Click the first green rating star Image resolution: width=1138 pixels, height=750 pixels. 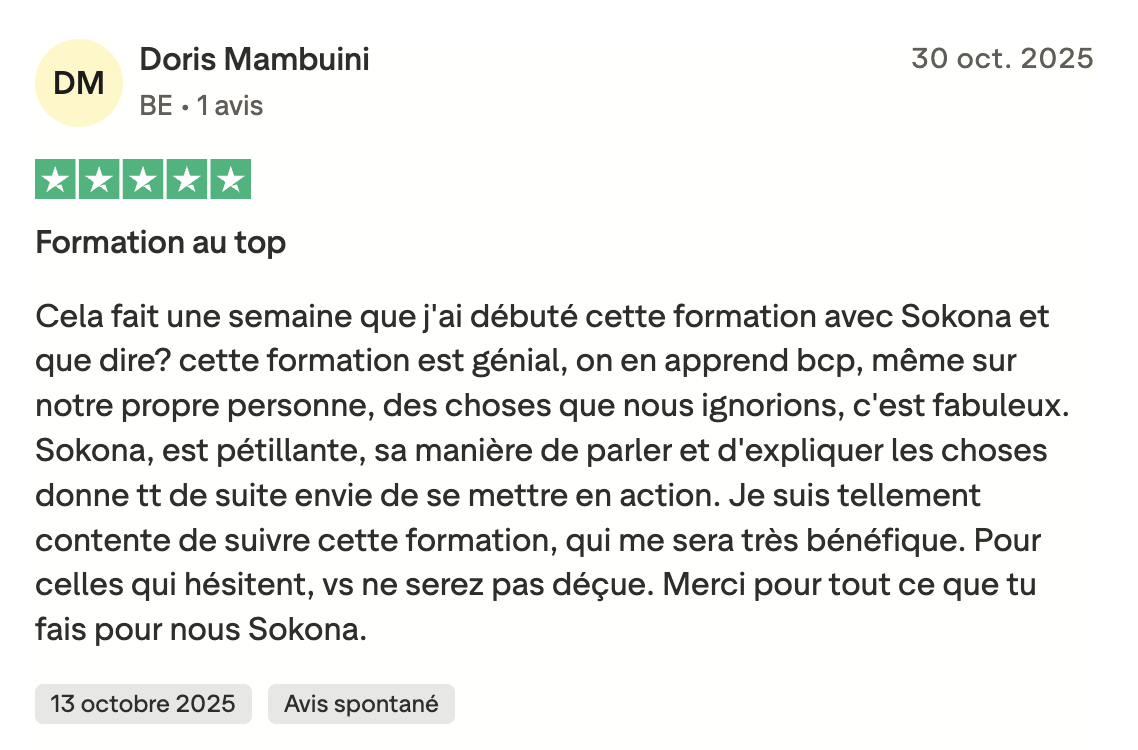pyautogui.click(x=56, y=180)
